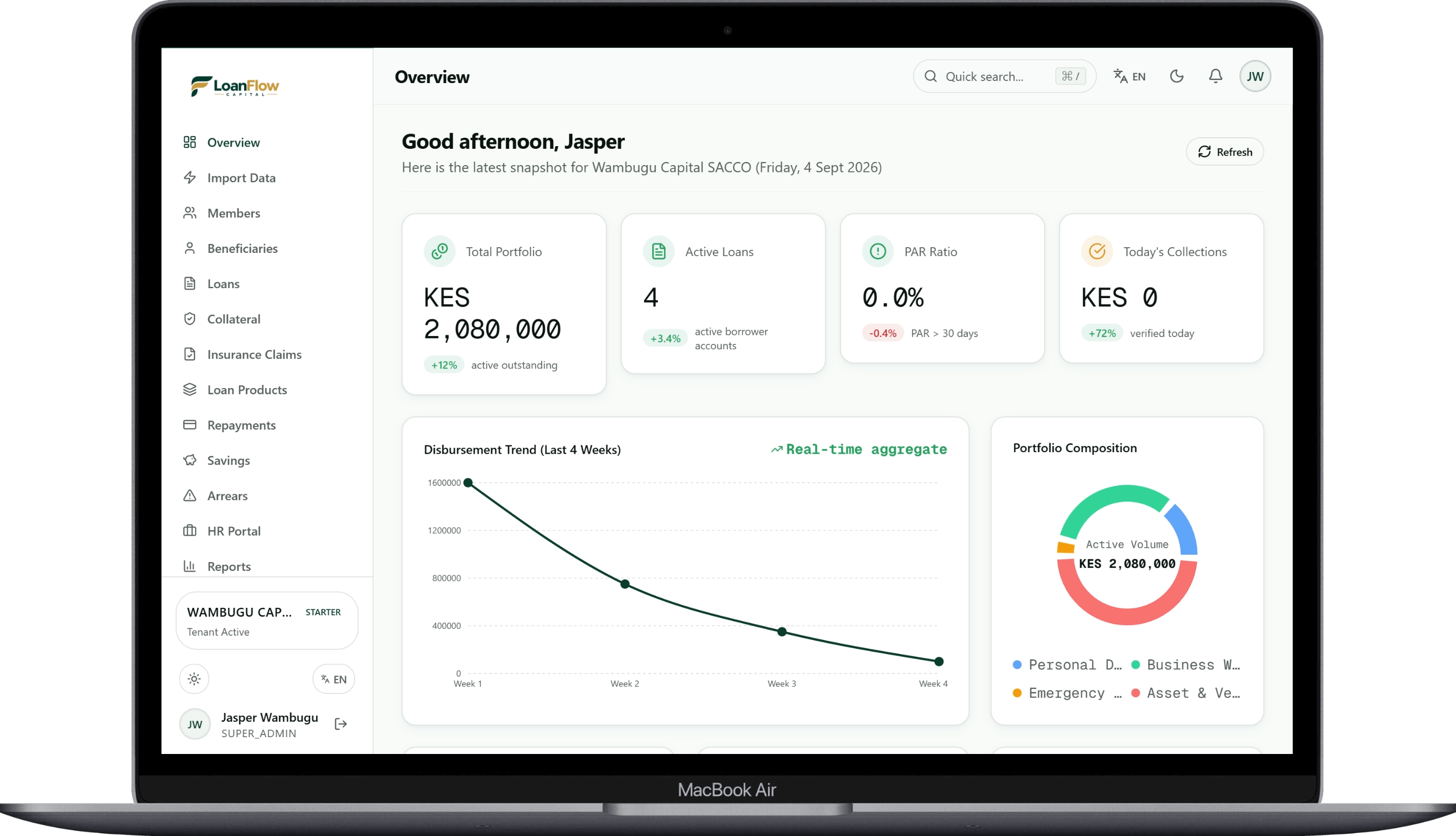Go to the Members page
The image size is (1456, 836).
(x=267, y=213)
